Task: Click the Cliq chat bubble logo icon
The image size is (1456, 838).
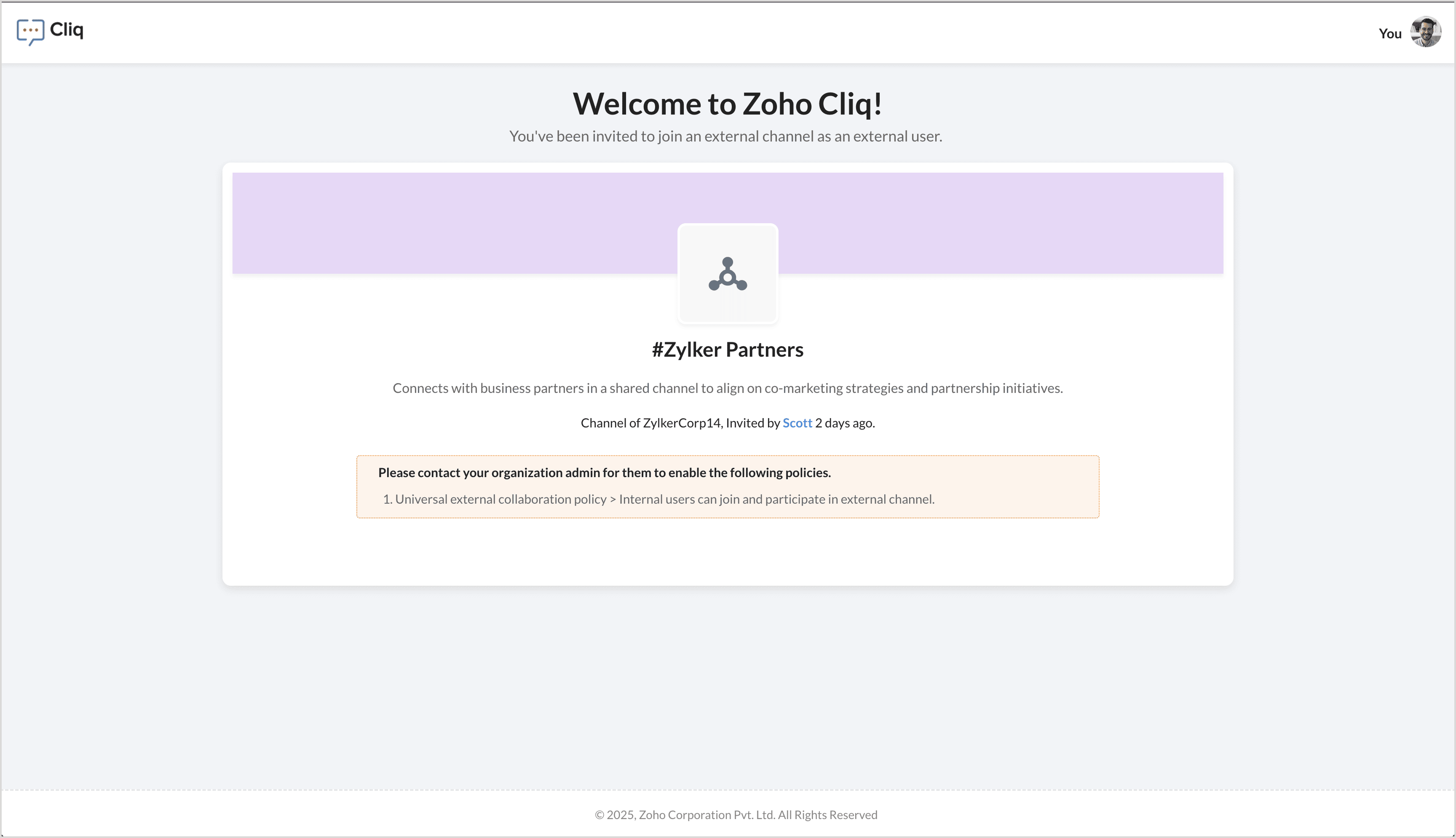Action: tap(30, 31)
